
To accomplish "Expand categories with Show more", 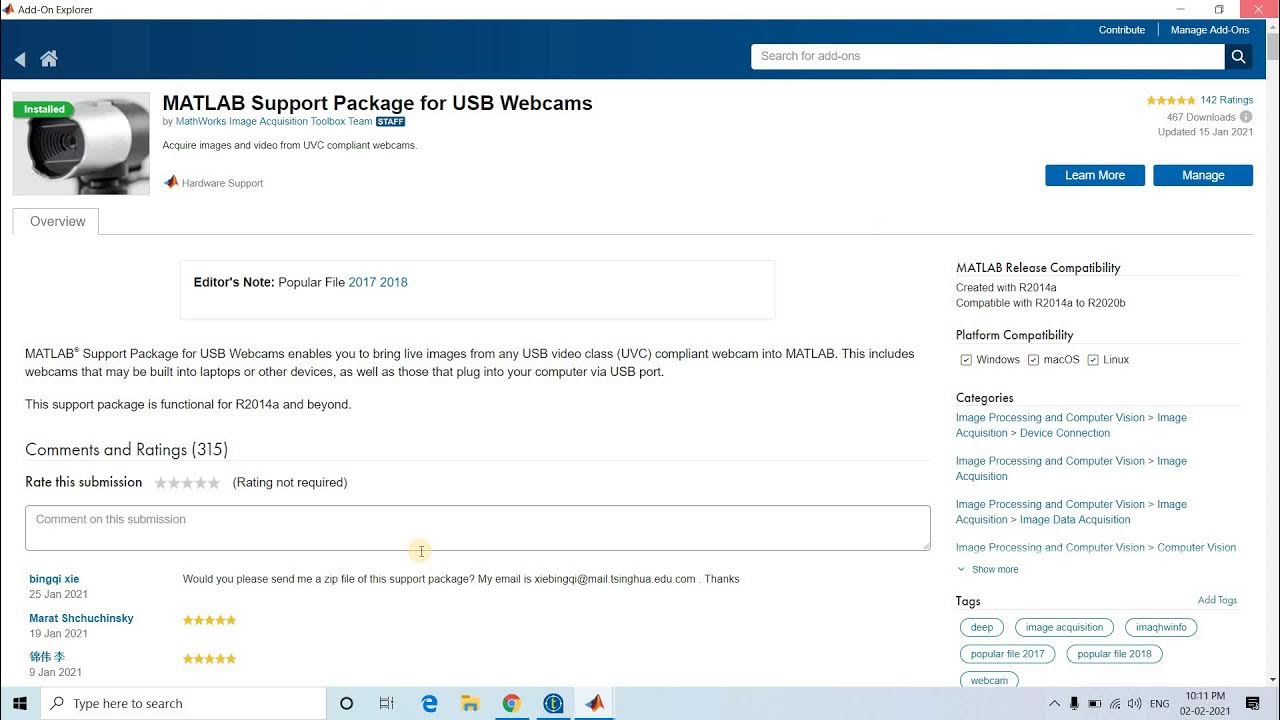I will coord(988,569).
